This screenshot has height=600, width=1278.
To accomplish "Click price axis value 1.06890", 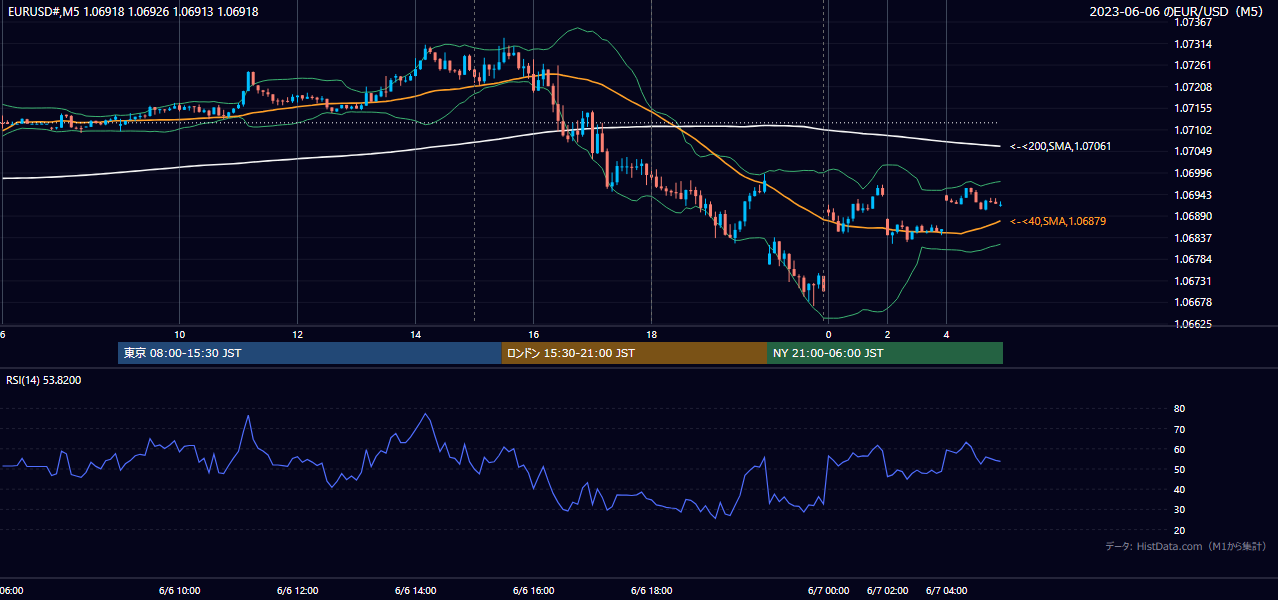I will click(1193, 216).
